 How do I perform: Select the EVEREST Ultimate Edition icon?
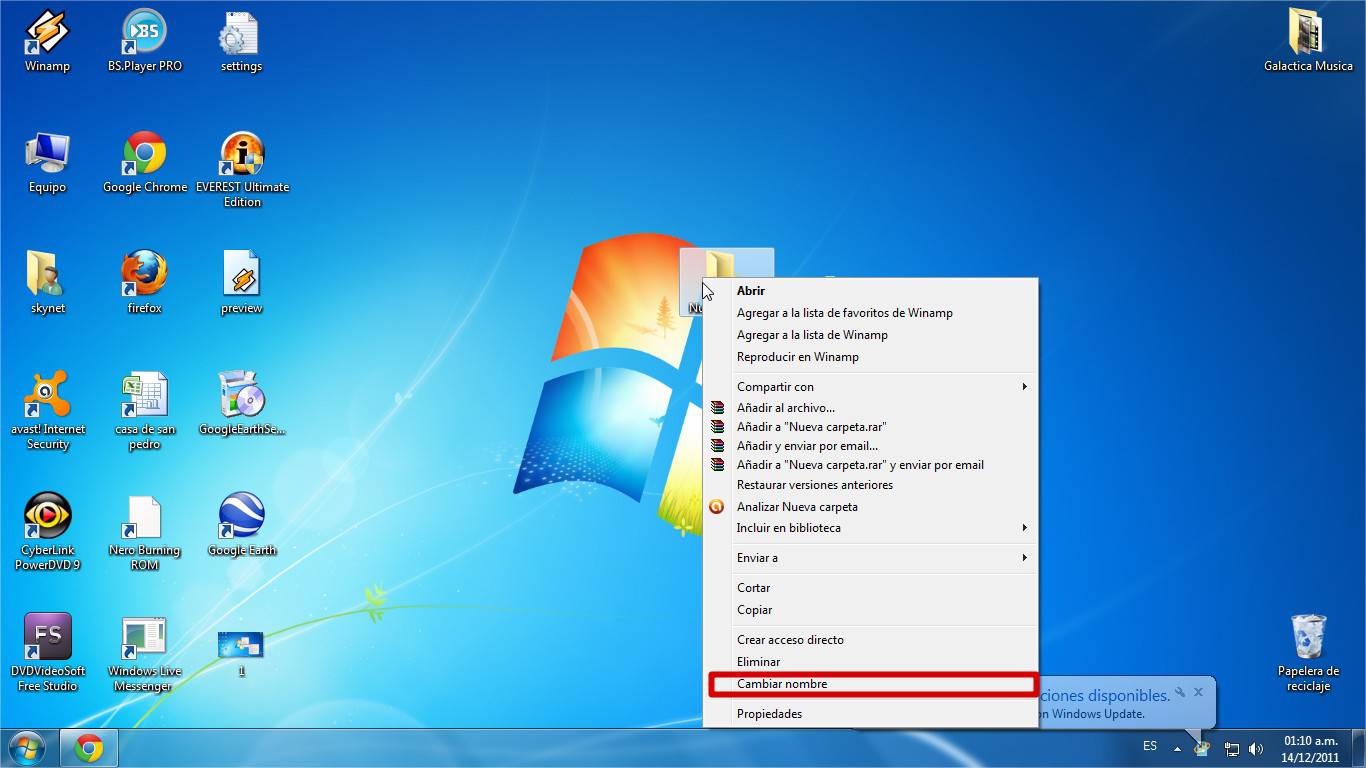(242, 155)
